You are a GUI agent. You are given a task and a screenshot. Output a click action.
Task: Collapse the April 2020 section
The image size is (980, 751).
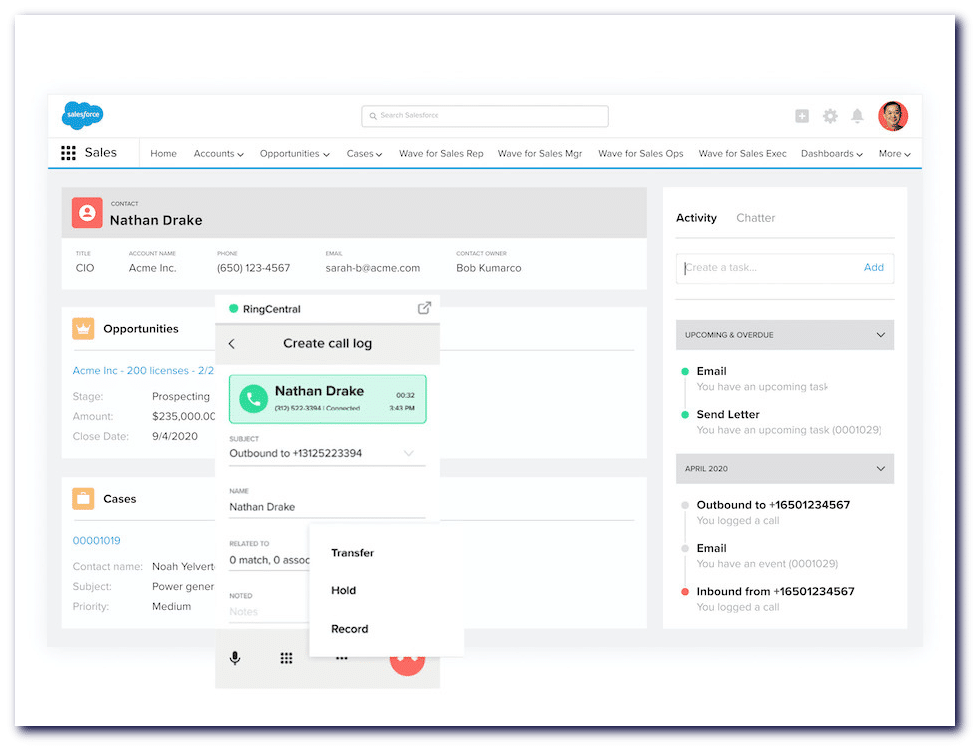(880, 468)
